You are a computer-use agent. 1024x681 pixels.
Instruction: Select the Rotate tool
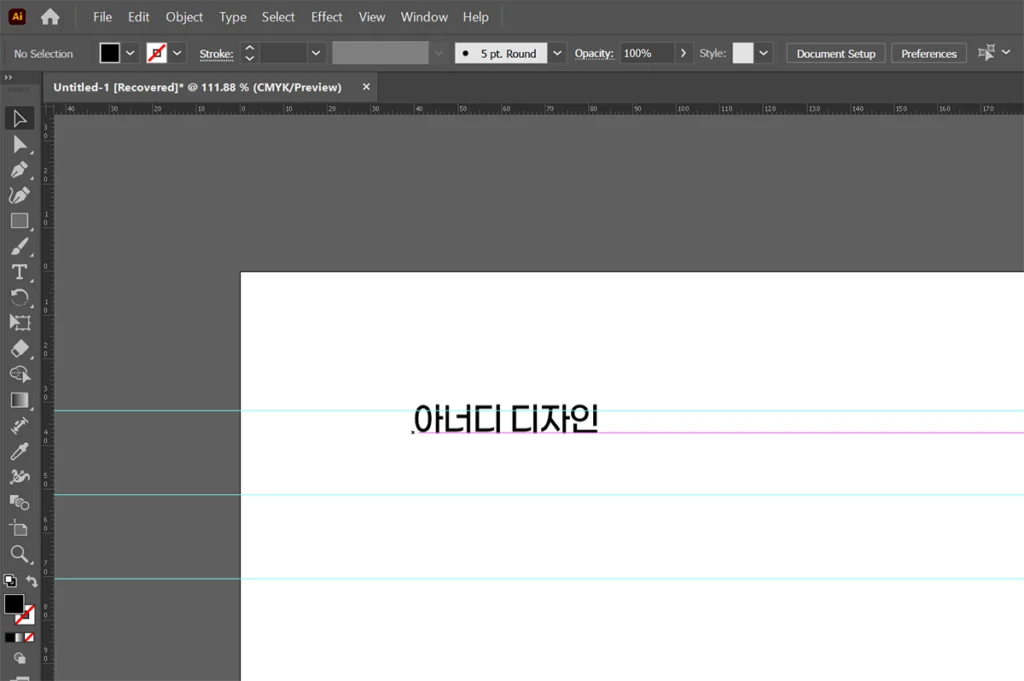19,298
